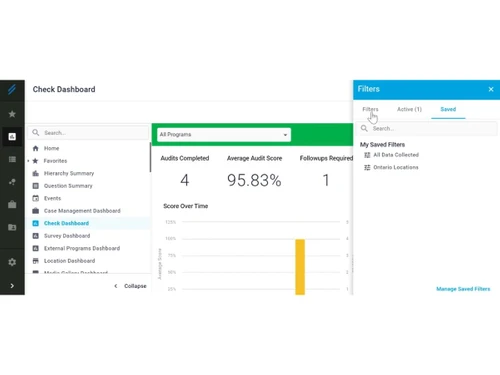Click the Case Management briefcase icon
Viewport: 500px width, 375px height.
pos(36,211)
